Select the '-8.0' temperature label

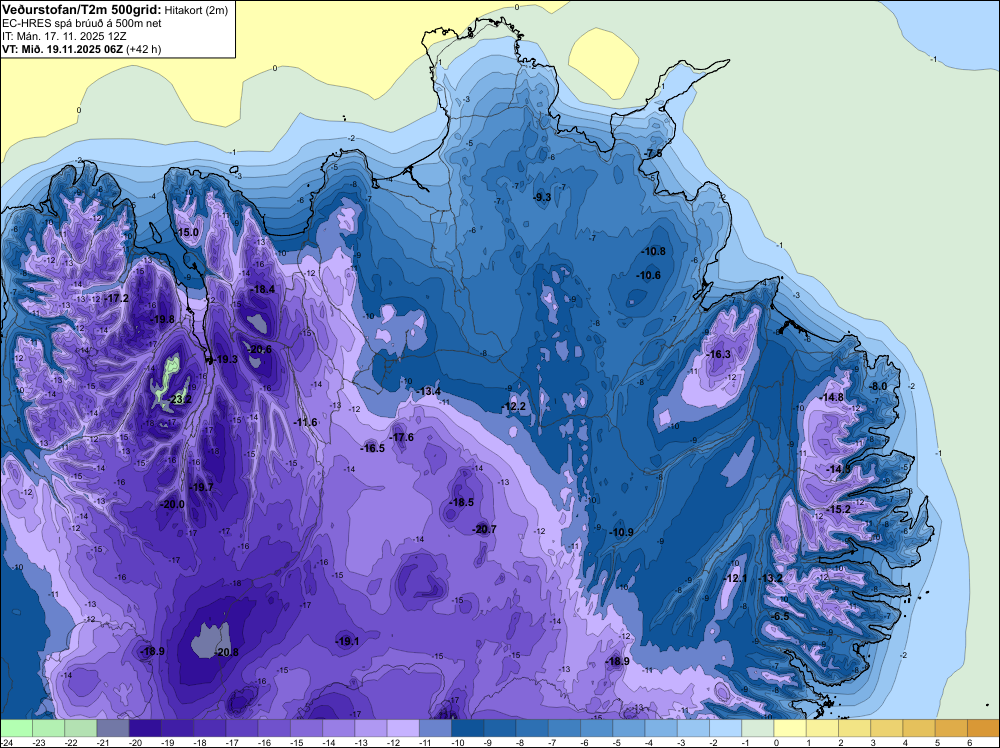pos(878,386)
